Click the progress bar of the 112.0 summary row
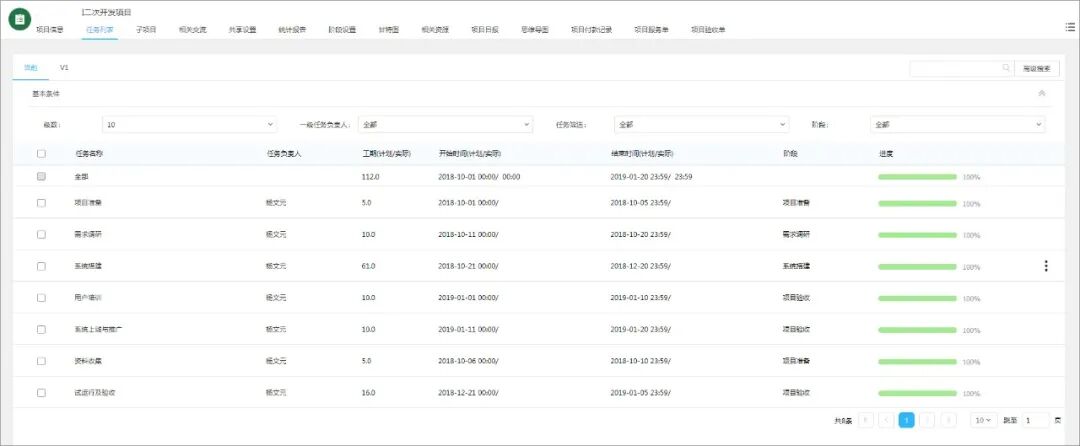The image size is (1080, 446). click(x=917, y=177)
